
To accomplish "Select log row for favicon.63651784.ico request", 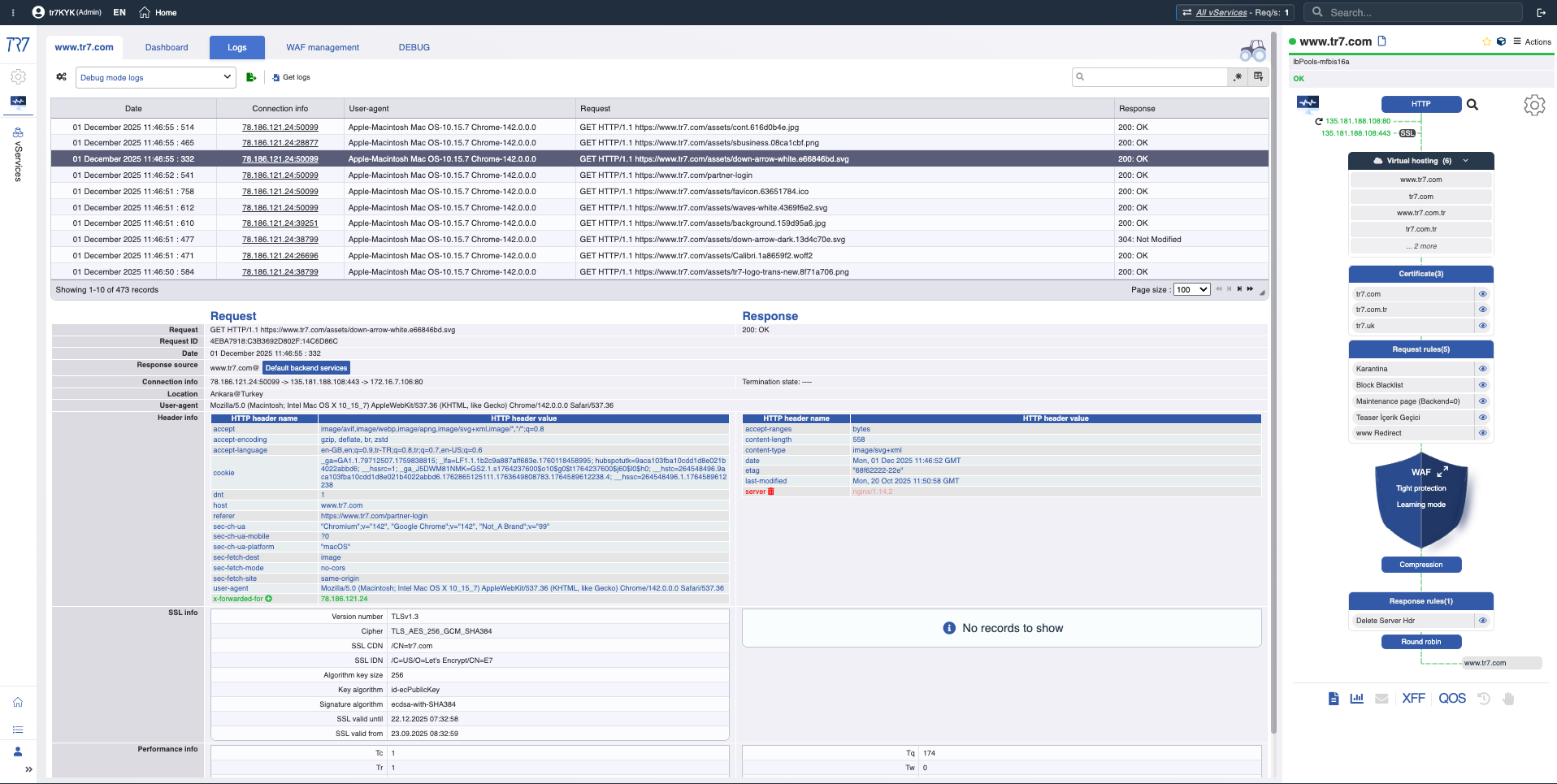I will click(x=659, y=192).
